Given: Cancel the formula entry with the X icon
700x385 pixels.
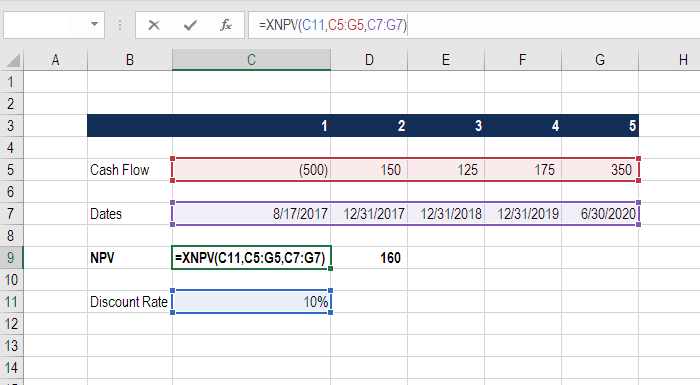Looking at the screenshot, I should (154, 25).
